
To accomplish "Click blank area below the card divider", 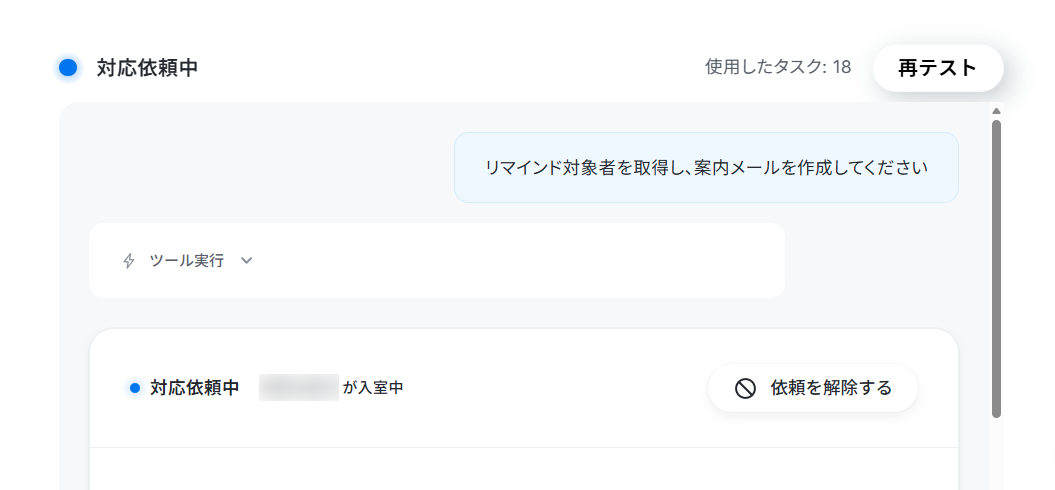I will click(x=523, y=469).
